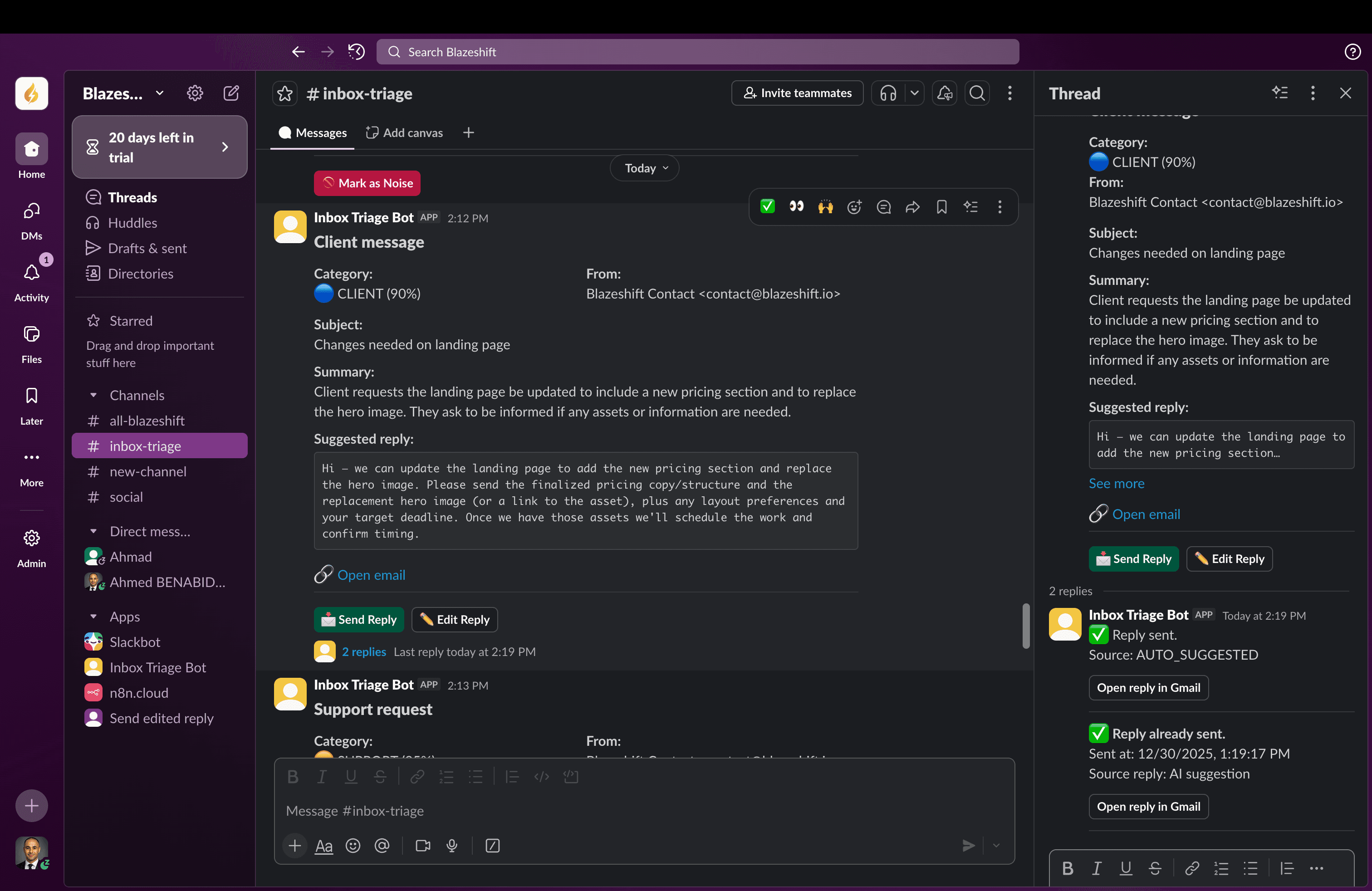Open the Today date navigation dropdown

pyautogui.click(x=644, y=168)
